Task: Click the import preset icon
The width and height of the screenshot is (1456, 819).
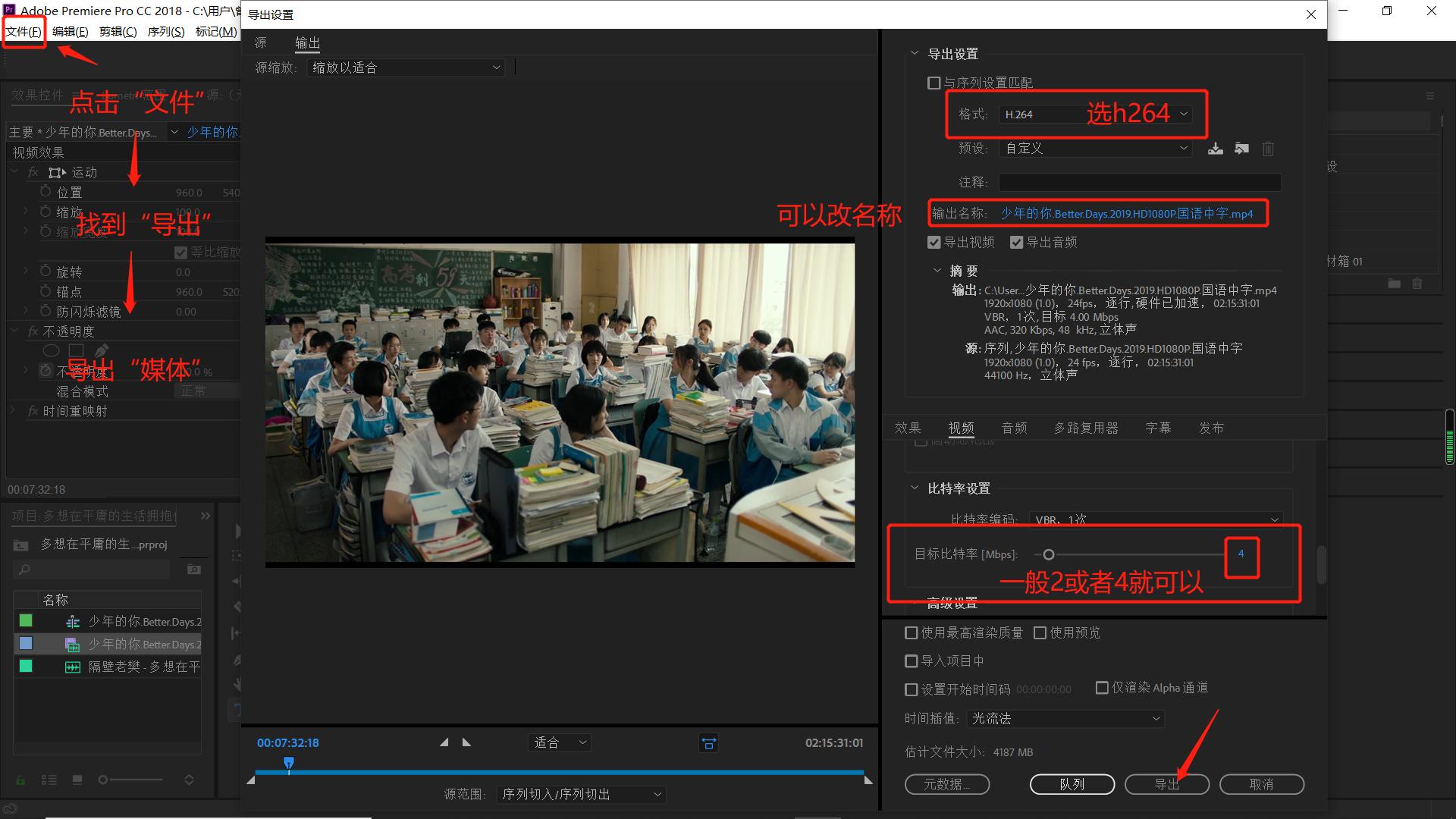Action: pyautogui.click(x=1241, y=149)
